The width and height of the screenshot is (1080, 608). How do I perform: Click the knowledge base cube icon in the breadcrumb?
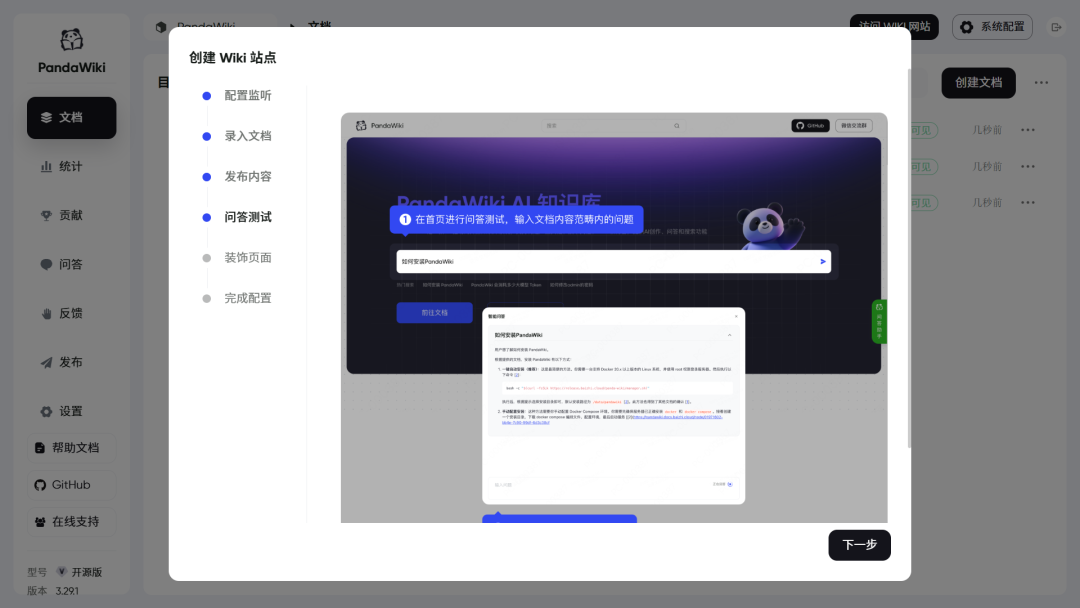161,27
